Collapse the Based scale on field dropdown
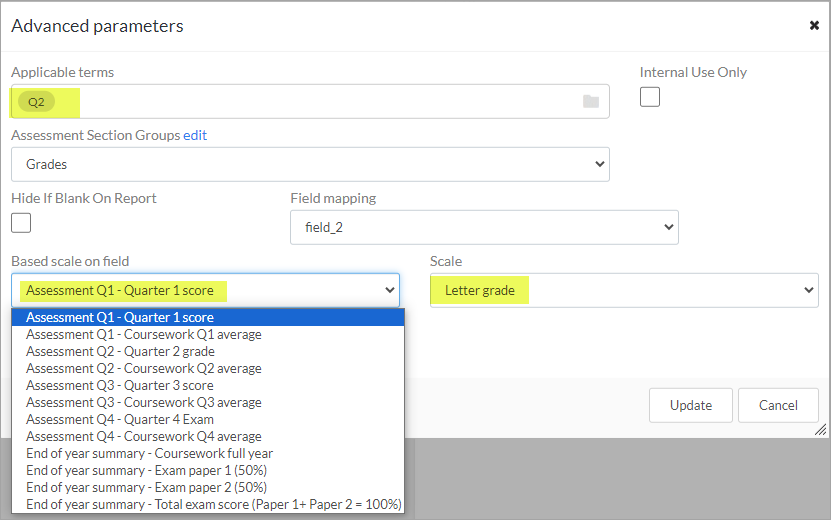Viewport: 831px width, 520px height. coord(205,290)
